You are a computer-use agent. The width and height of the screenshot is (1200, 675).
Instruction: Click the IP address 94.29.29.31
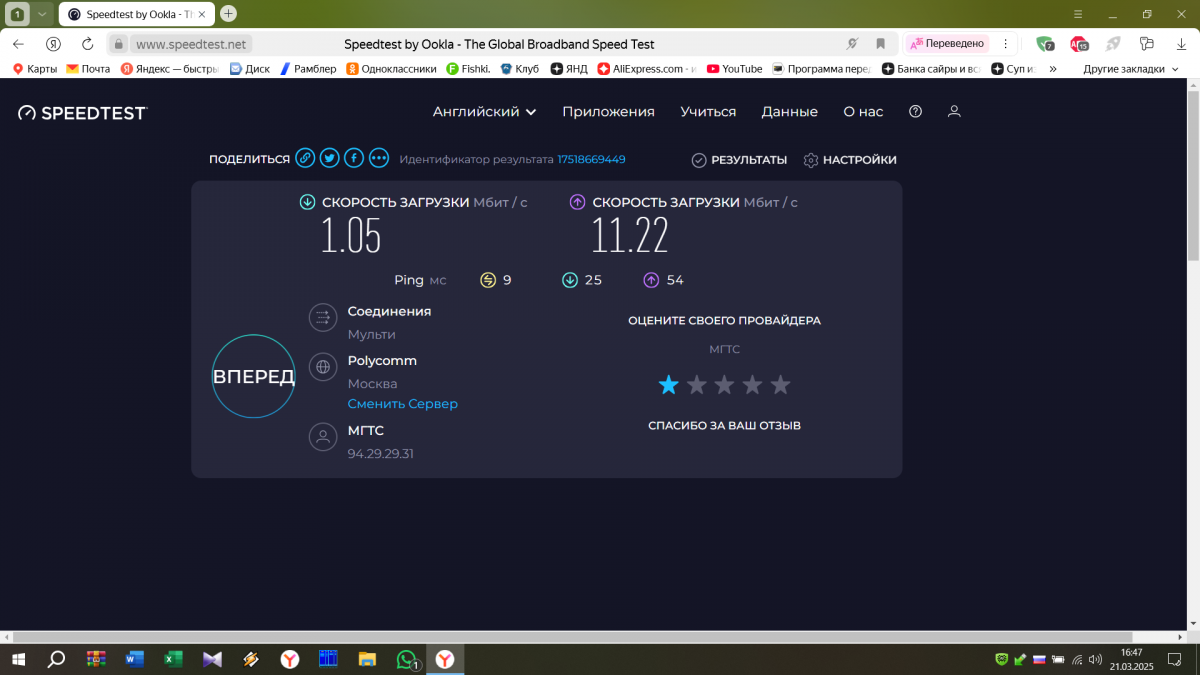[x=381, y=454]
